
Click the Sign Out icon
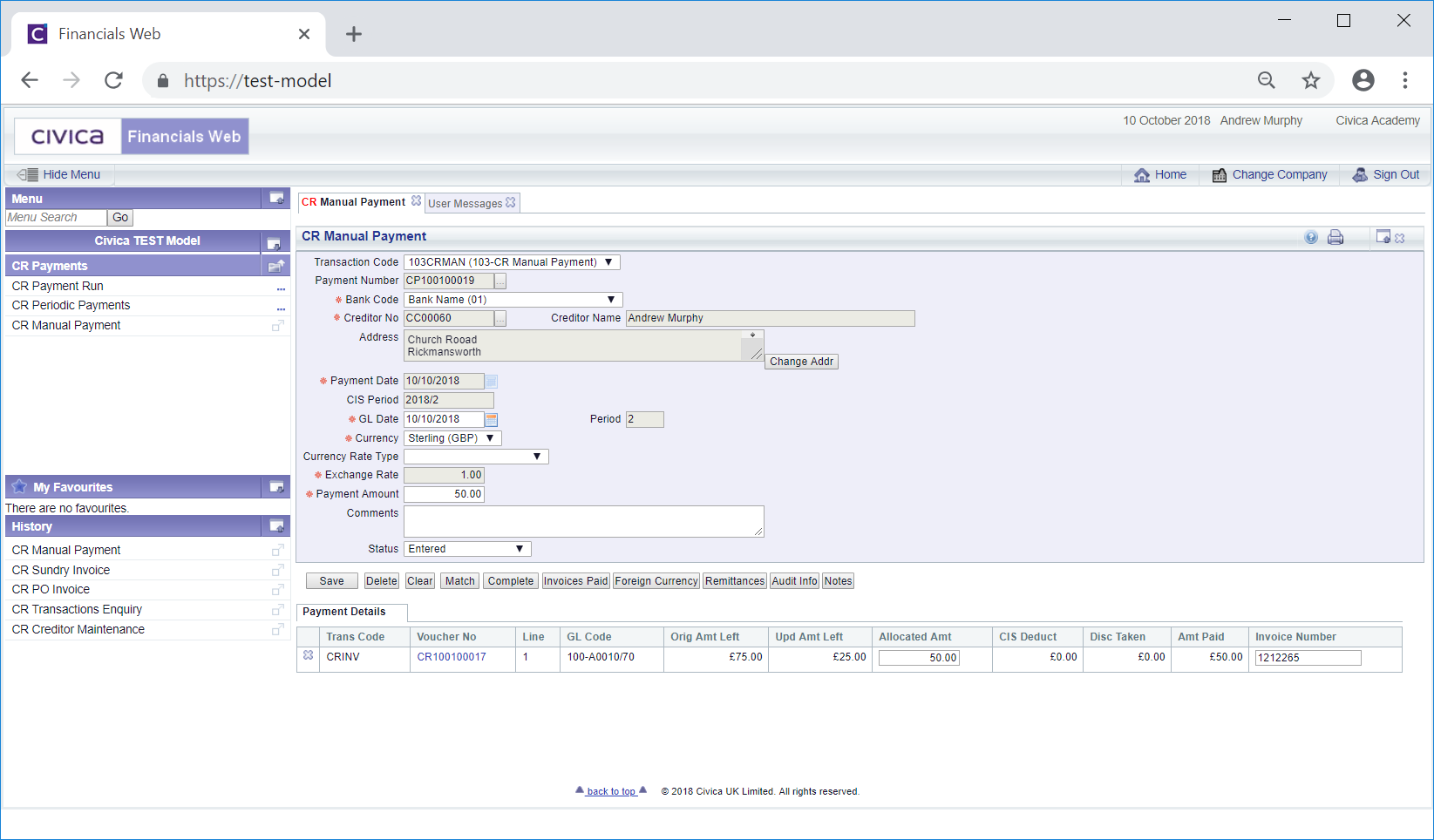(x=1360, y=175)
